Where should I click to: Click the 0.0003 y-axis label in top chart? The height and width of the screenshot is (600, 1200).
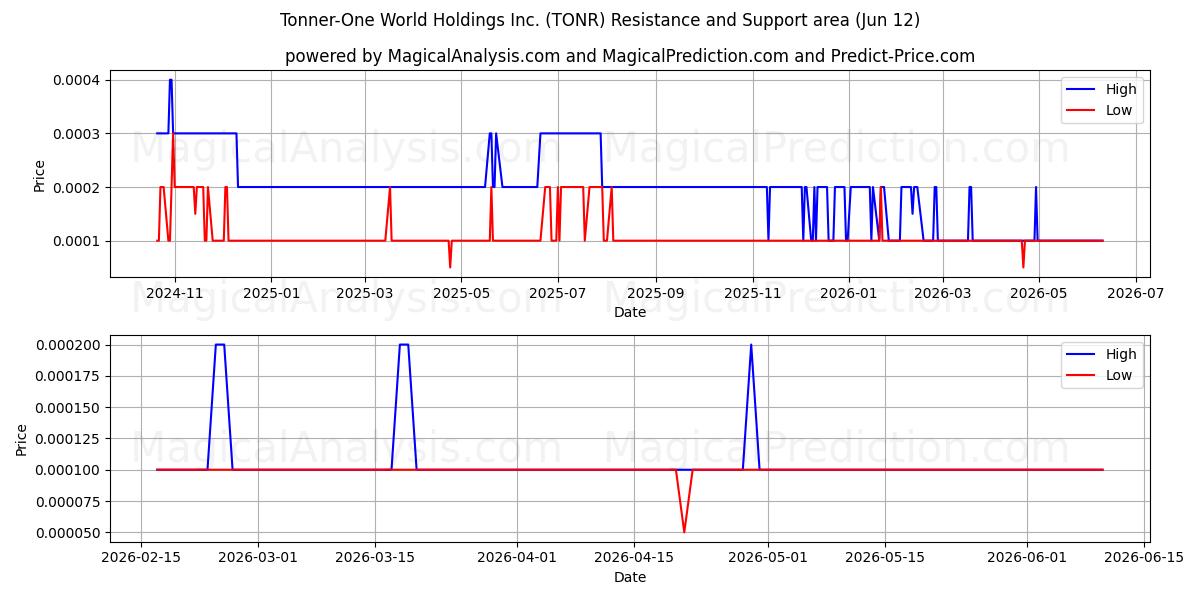pyautogui.click(x=75, y=134)
